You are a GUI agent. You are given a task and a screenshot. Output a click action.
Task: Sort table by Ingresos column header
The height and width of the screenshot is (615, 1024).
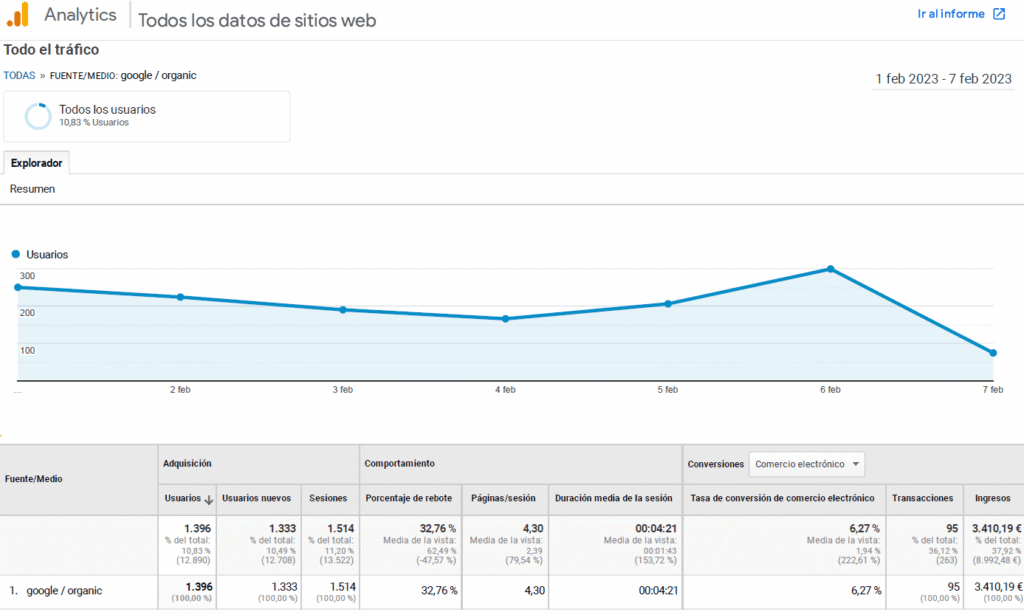click(x=992, y=498)
